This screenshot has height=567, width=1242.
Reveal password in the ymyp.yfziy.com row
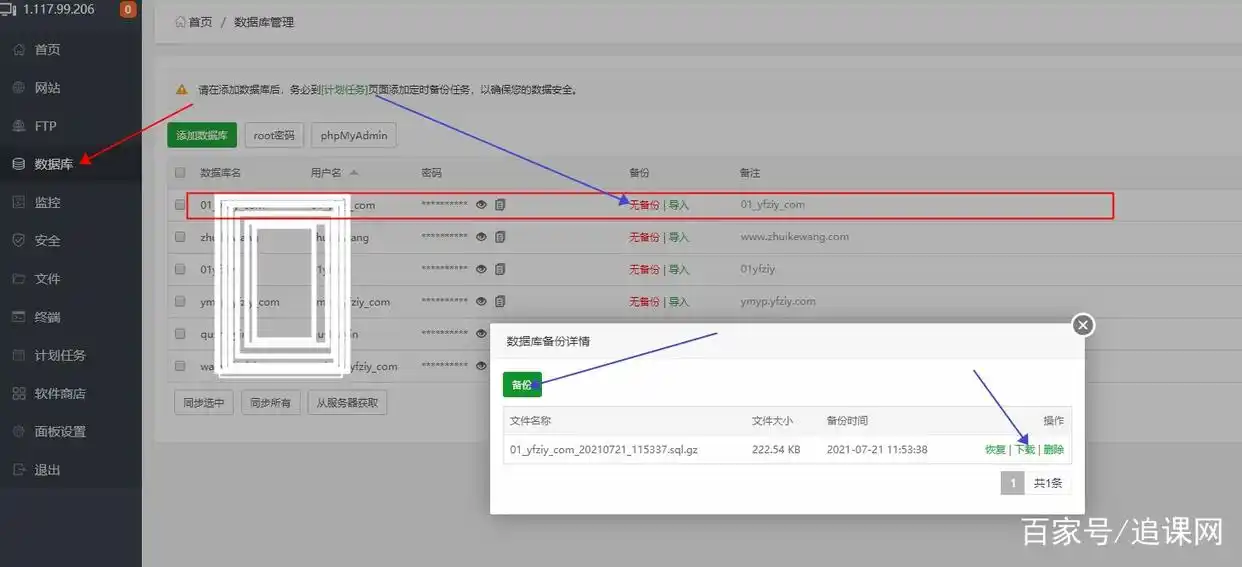[481, 301]
